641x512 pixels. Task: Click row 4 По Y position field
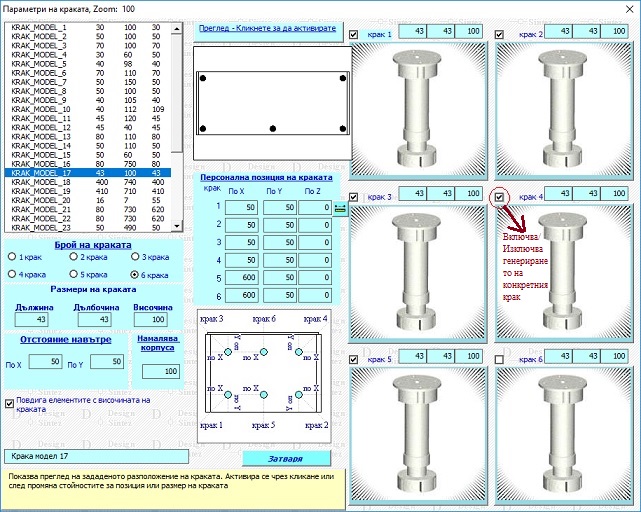(280, 260)
